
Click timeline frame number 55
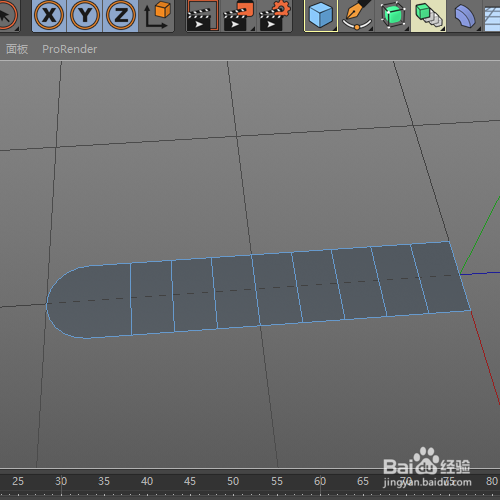277,481
